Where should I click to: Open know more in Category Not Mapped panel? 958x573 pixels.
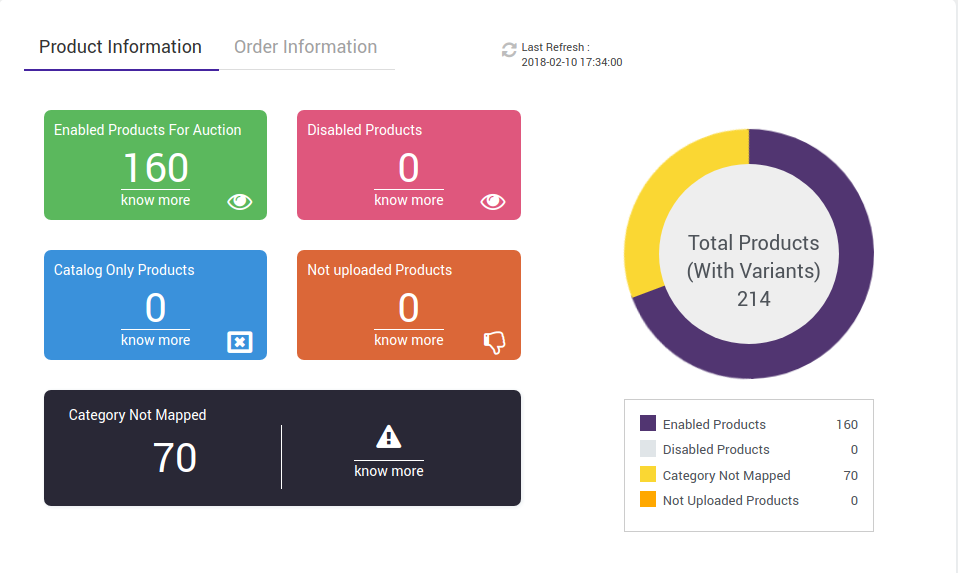coord(388,471)
